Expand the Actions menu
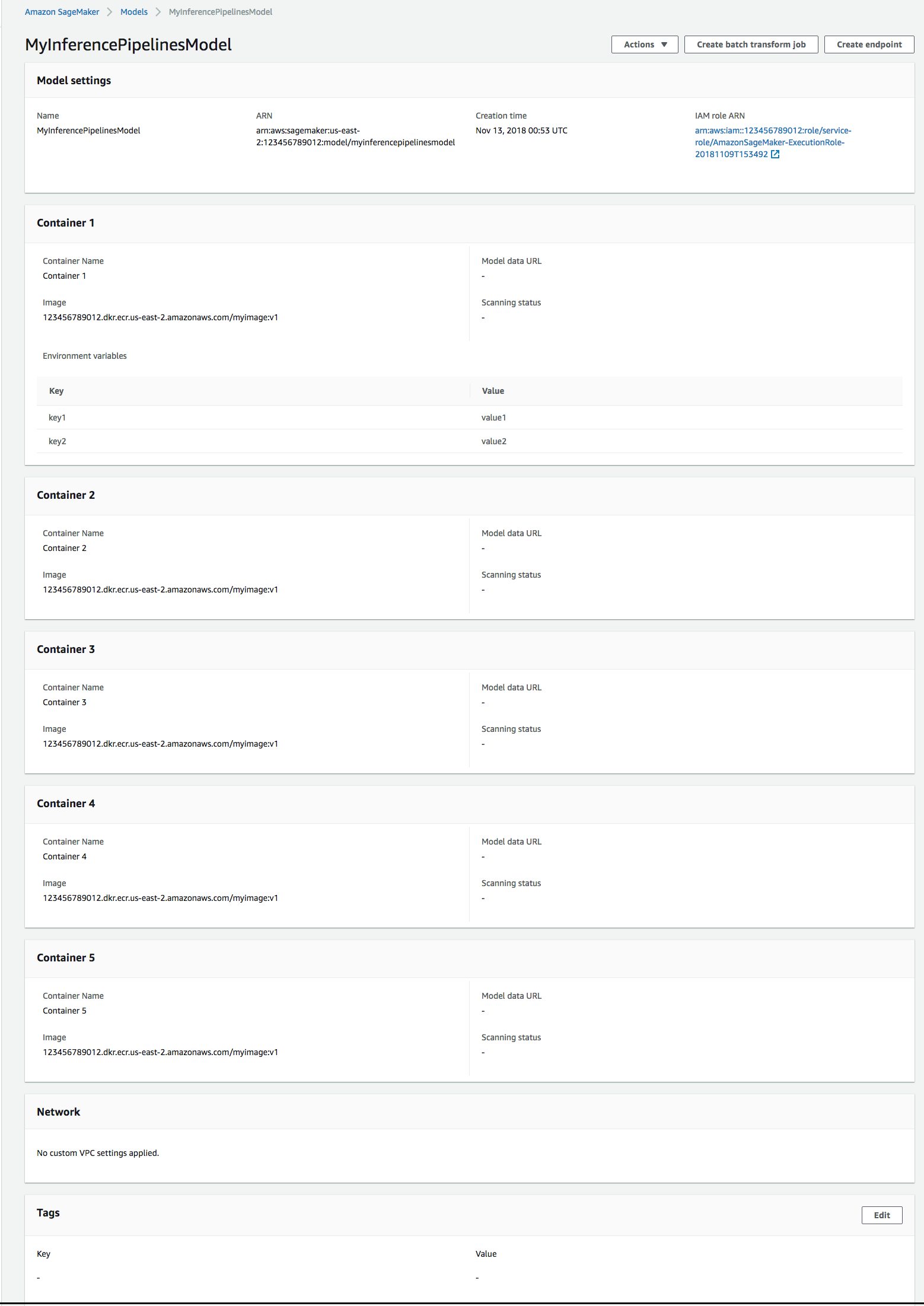924x1306 pixels. pyautogui.click(x=644, y=44)
